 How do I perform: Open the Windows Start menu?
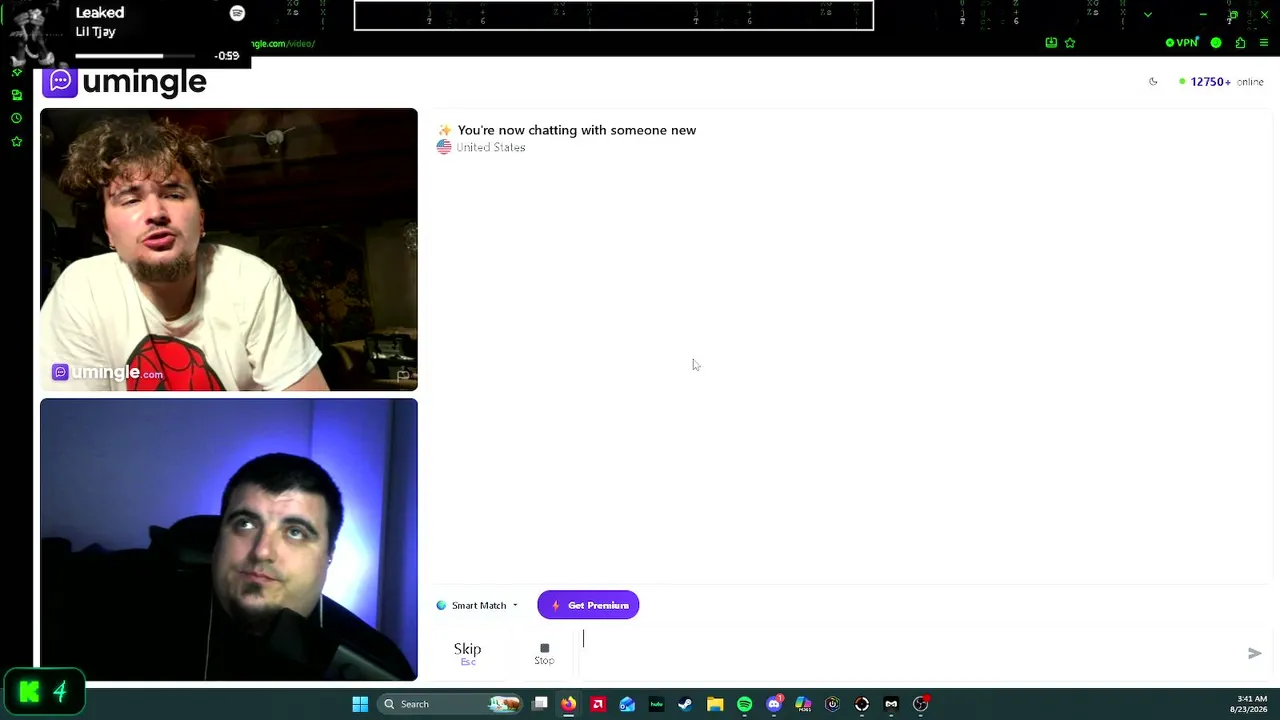[360, 704]
